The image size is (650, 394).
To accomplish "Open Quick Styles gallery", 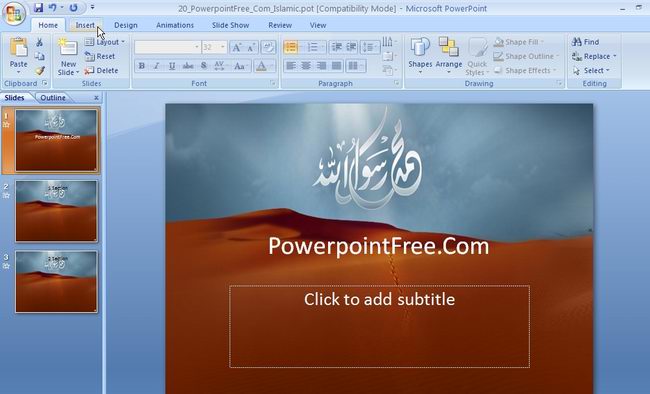I will tap(477, 57).
